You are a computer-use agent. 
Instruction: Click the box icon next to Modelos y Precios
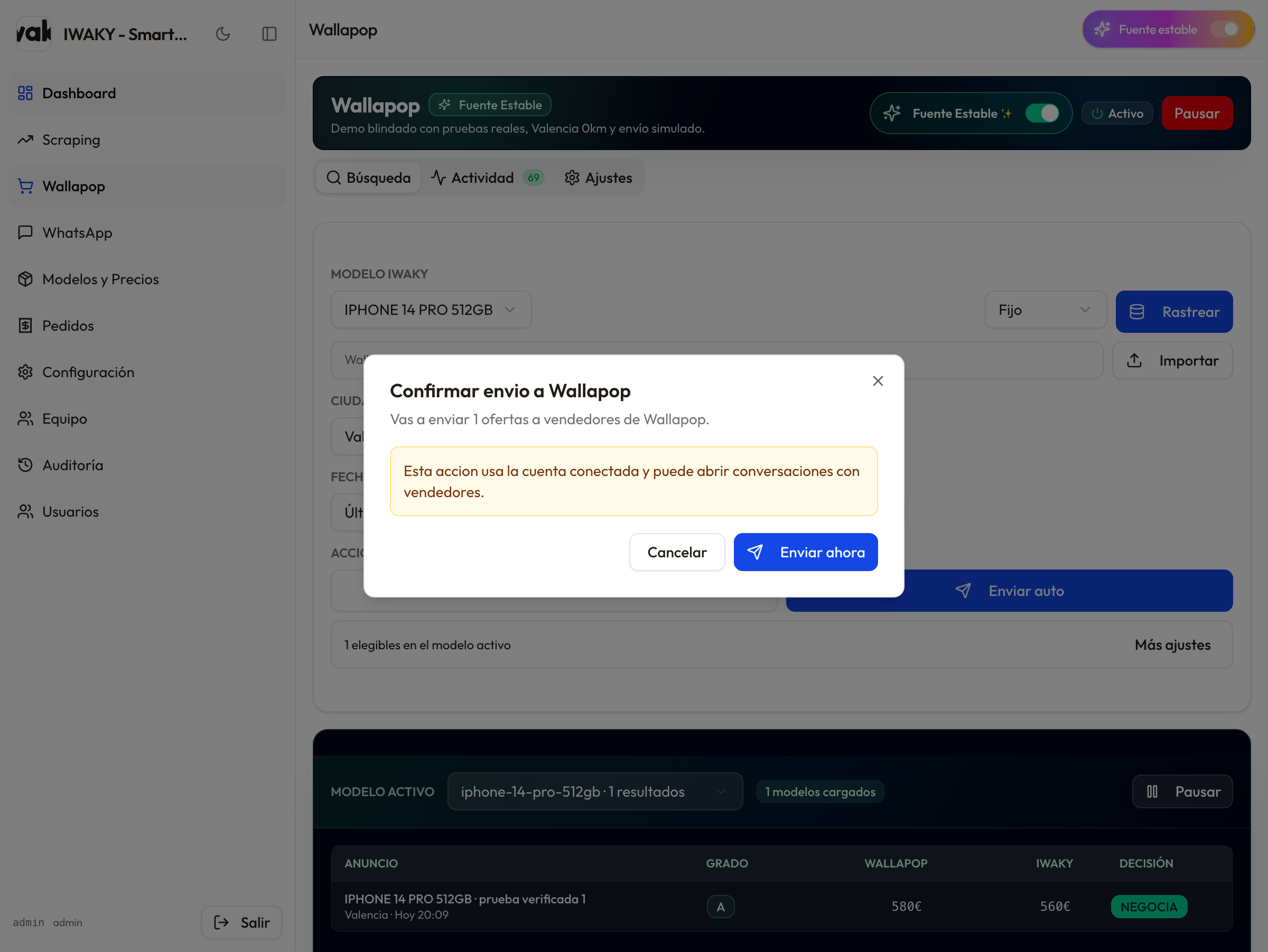25,278
